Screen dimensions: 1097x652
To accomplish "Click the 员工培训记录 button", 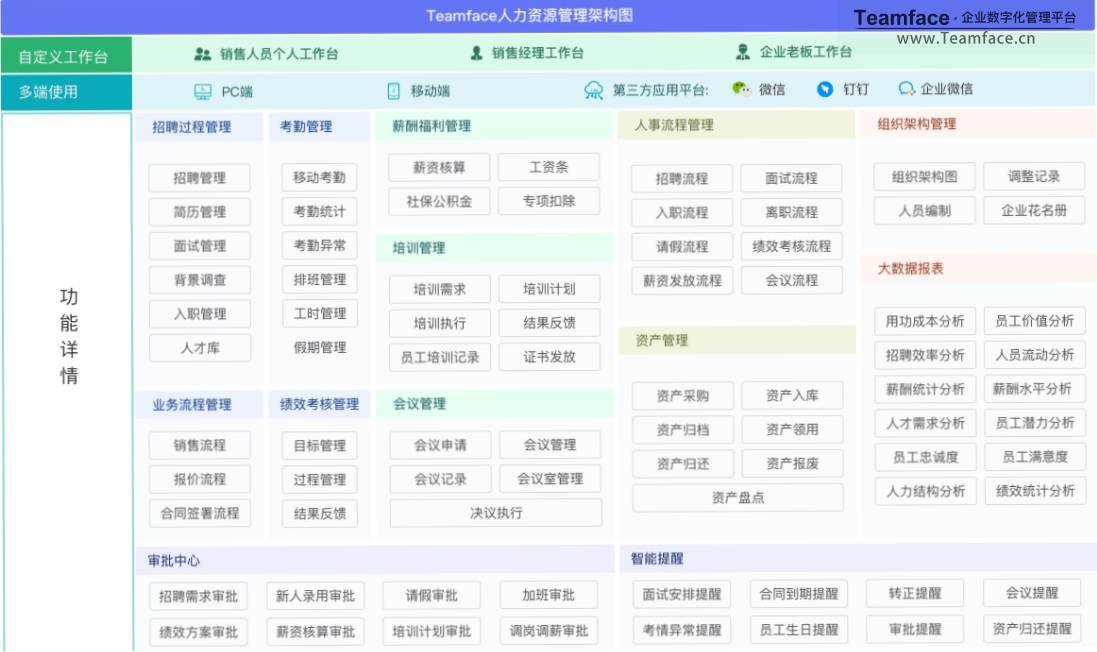I will (x=439, y=357).
